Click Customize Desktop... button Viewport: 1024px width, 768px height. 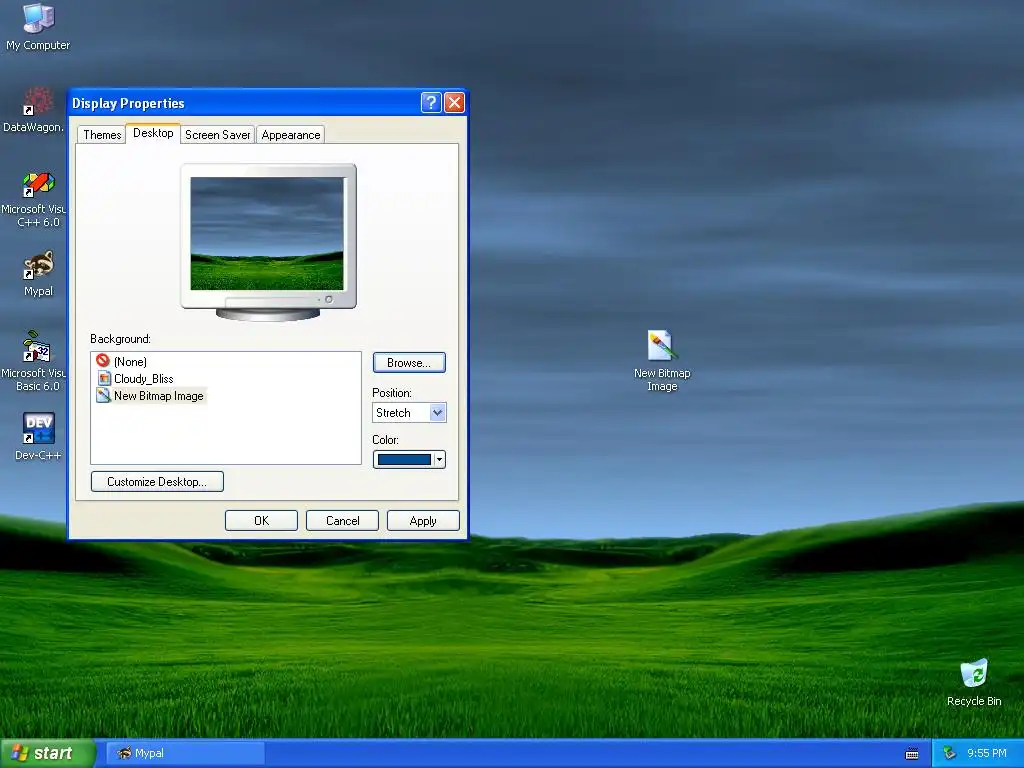157,481
